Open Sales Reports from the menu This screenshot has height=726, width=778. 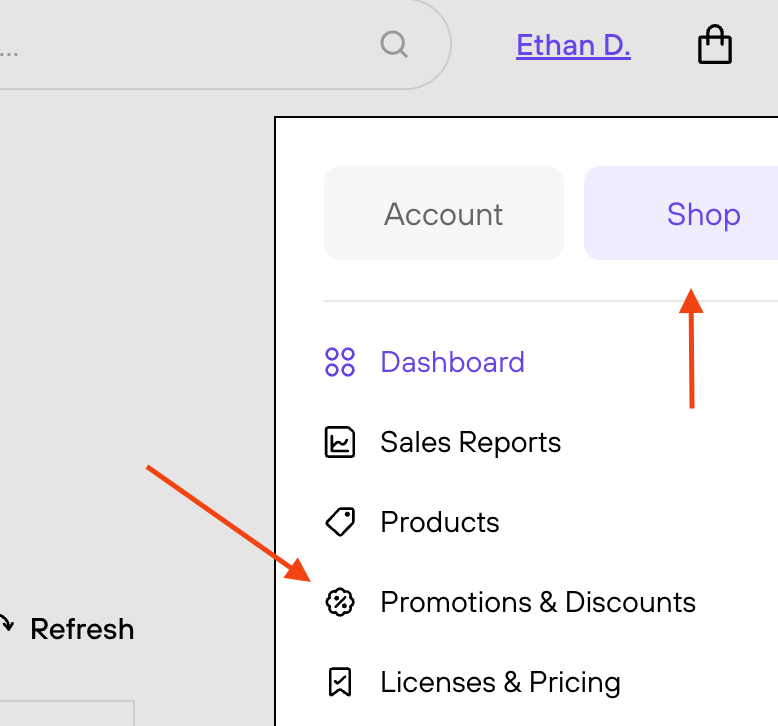click(470, 442)
